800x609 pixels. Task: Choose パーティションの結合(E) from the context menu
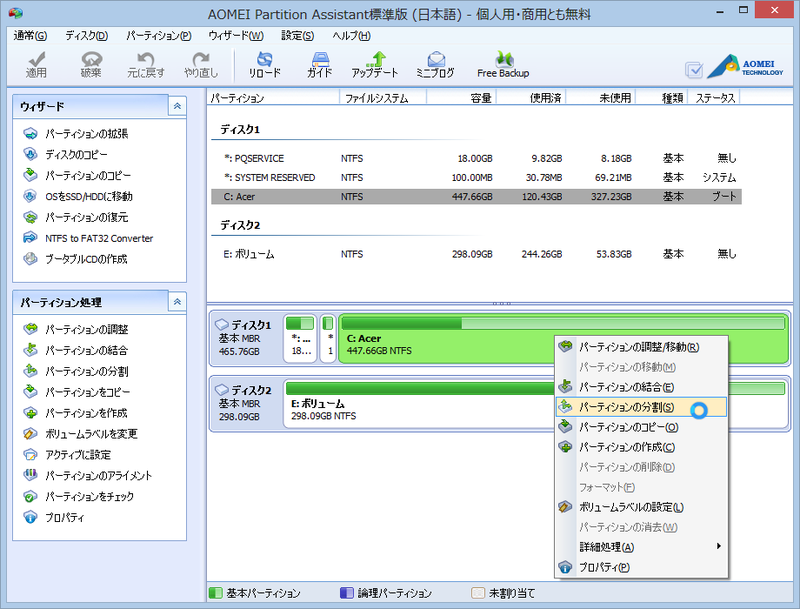[x=641, y=387]
